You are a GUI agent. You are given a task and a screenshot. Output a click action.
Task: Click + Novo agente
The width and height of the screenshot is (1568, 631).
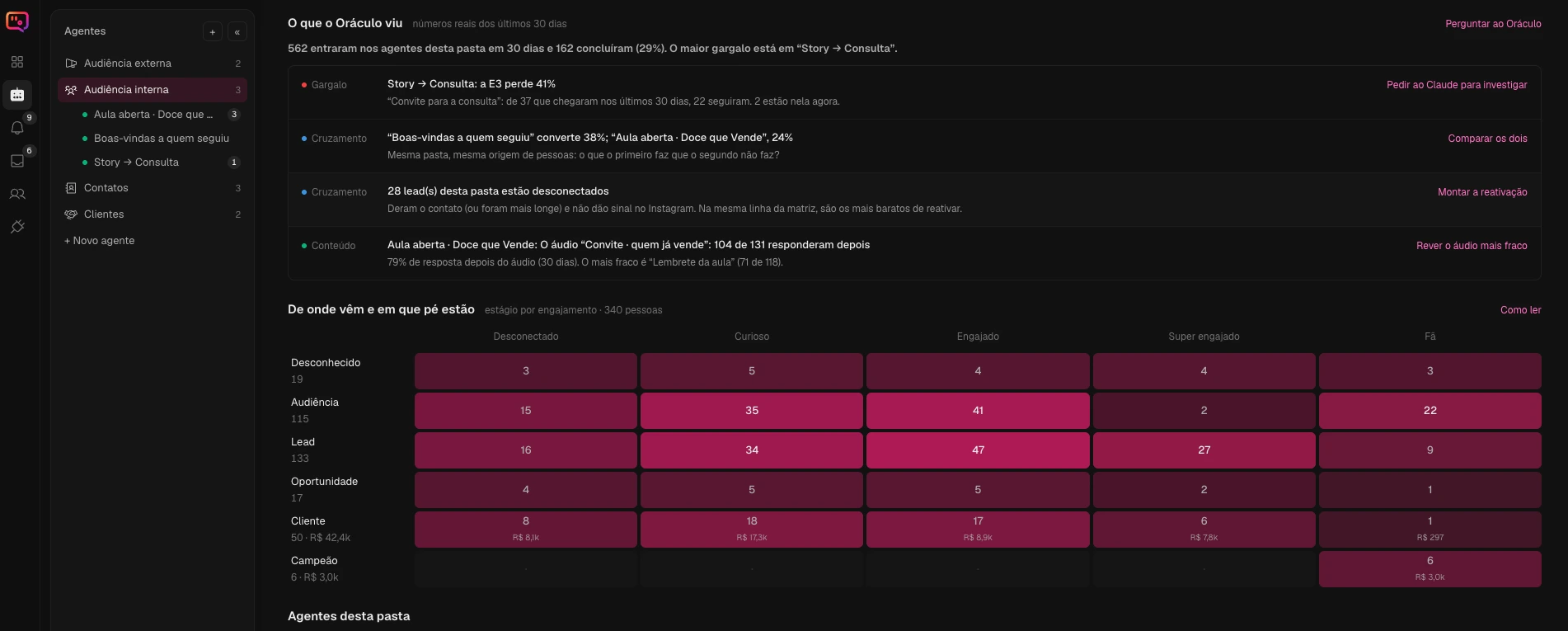(100, 241)
